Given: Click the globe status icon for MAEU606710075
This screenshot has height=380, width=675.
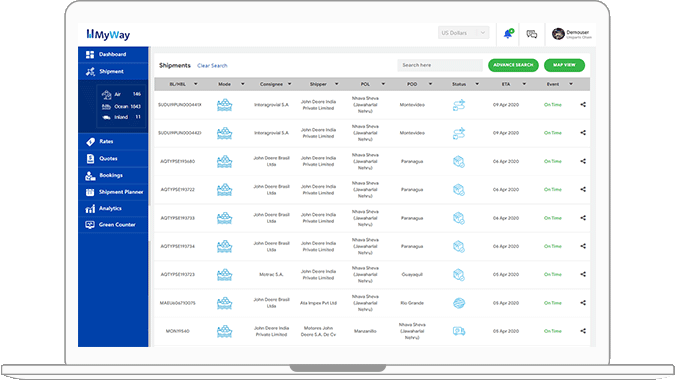Looking at the screenshot, I should pos(459,303).
